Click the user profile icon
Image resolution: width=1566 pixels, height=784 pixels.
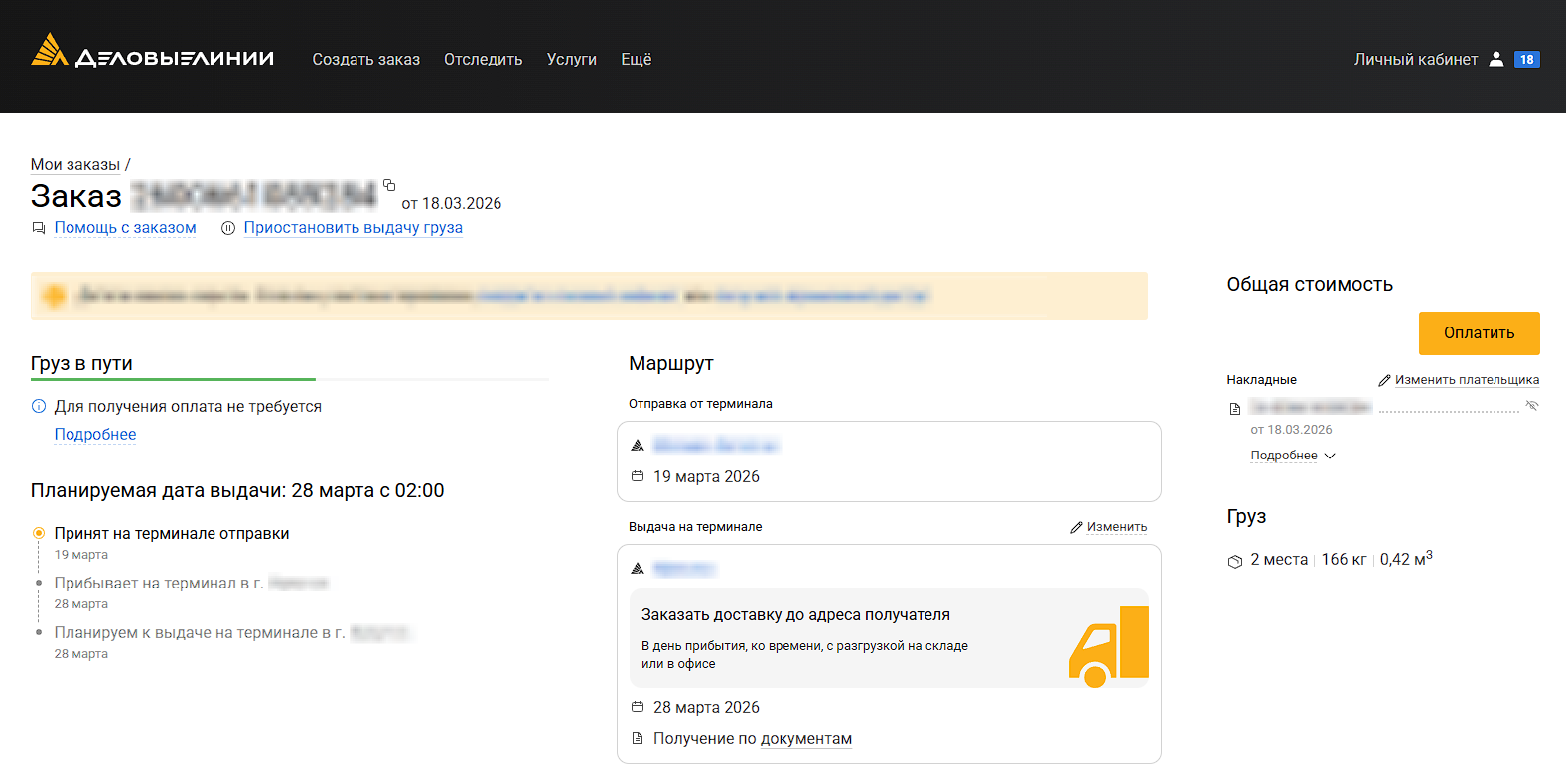pyautogui.click(x=1496, y=60)
